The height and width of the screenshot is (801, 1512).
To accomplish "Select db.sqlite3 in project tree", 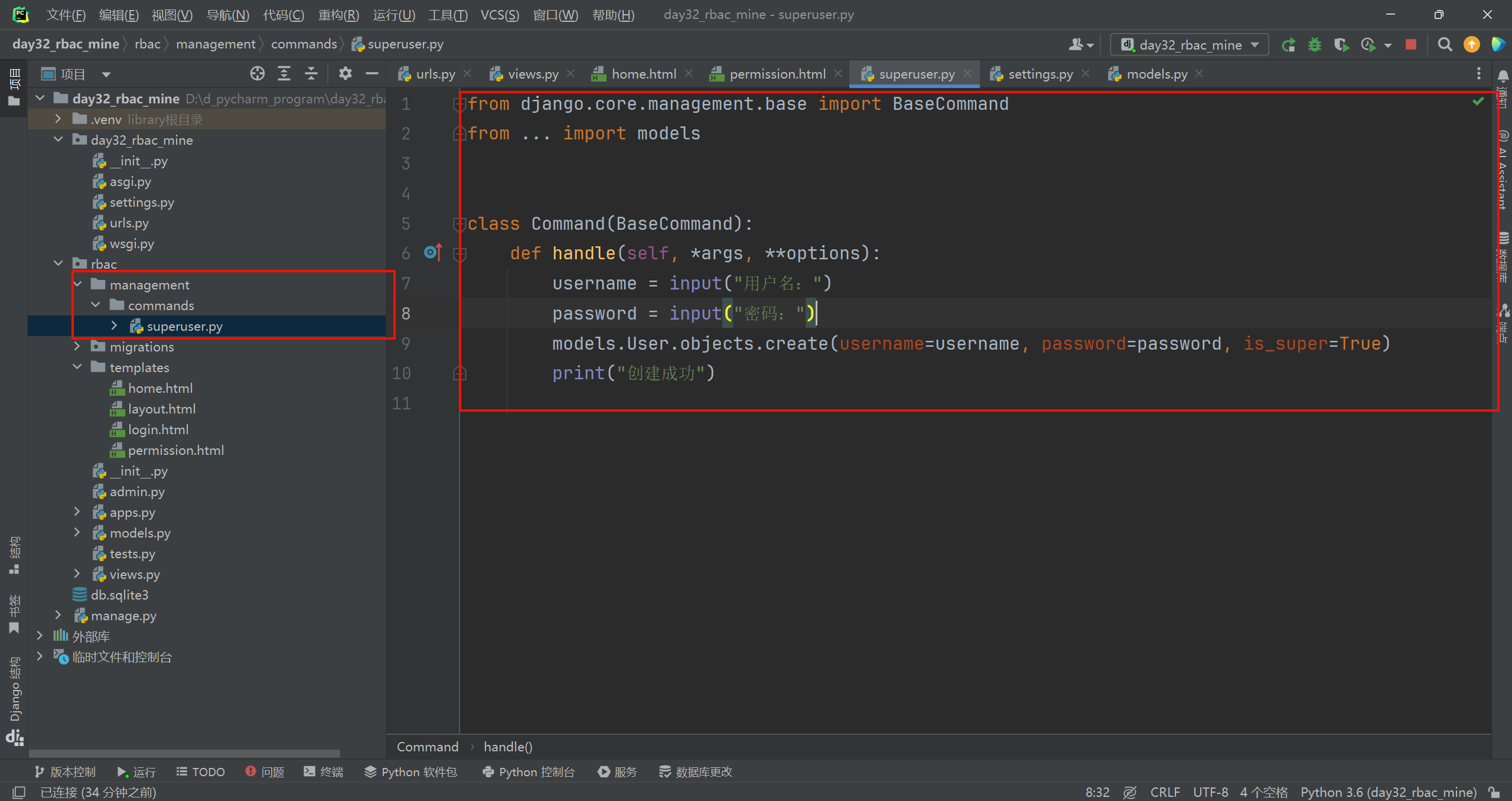I will [119, 595].
